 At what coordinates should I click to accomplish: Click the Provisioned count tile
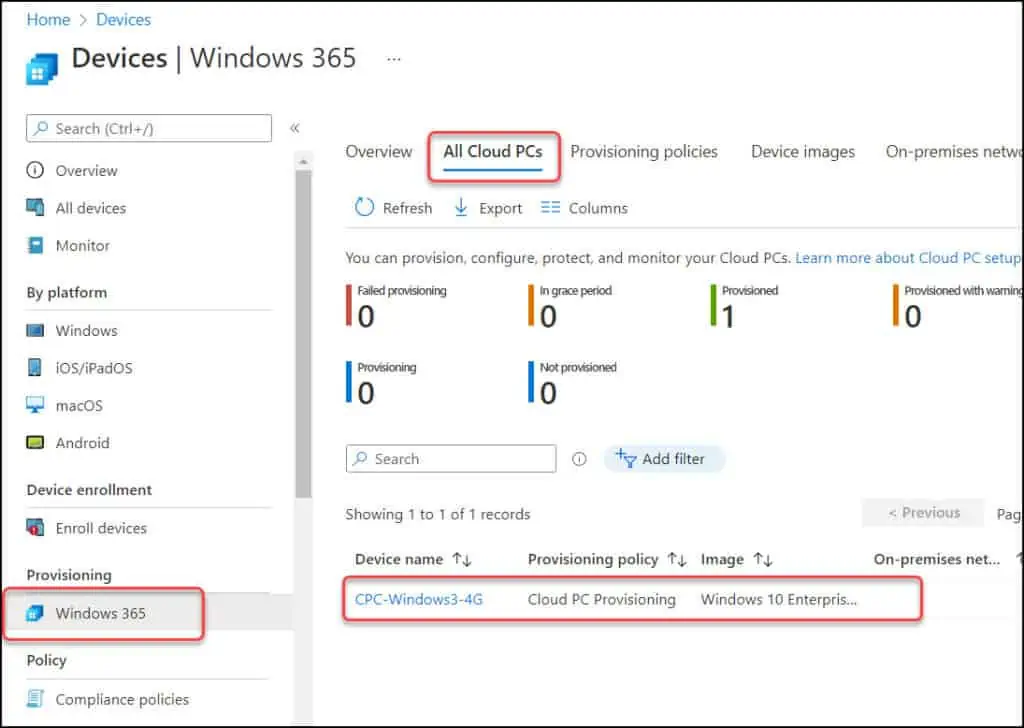(x=744, y=306)
